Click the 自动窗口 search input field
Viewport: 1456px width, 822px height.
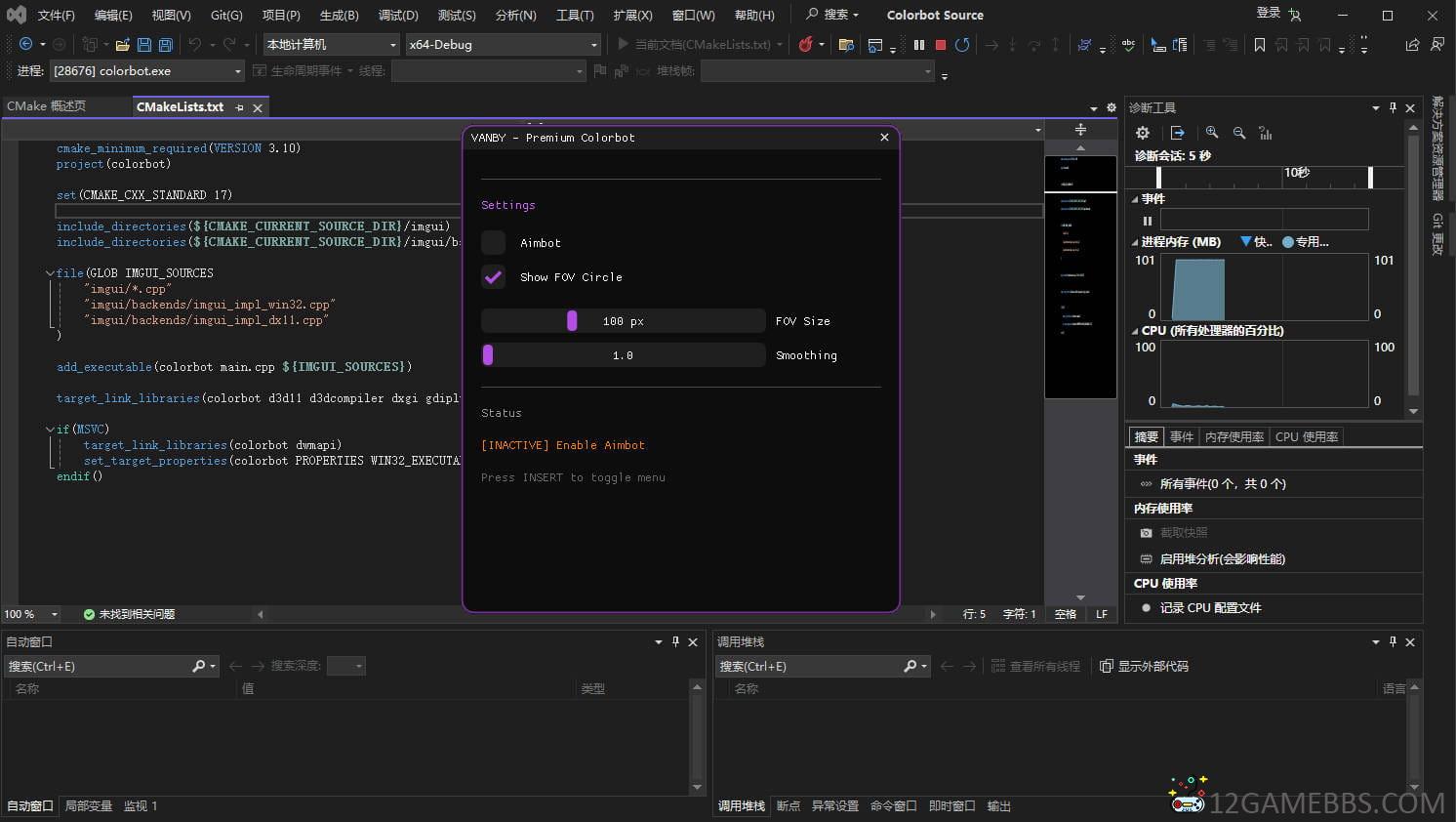(x=98, y=667)
